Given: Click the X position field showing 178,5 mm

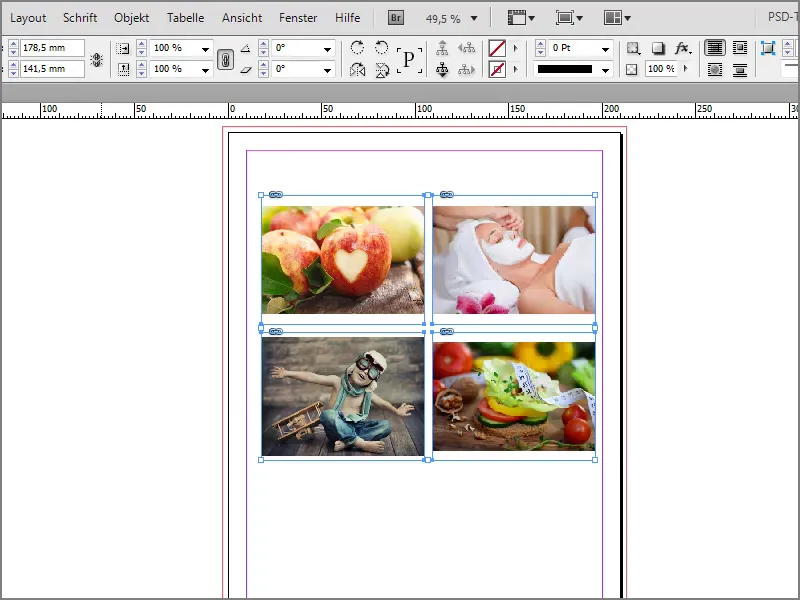Looking at the screenshot, I should pyautogui.click(x=50, y=46).
